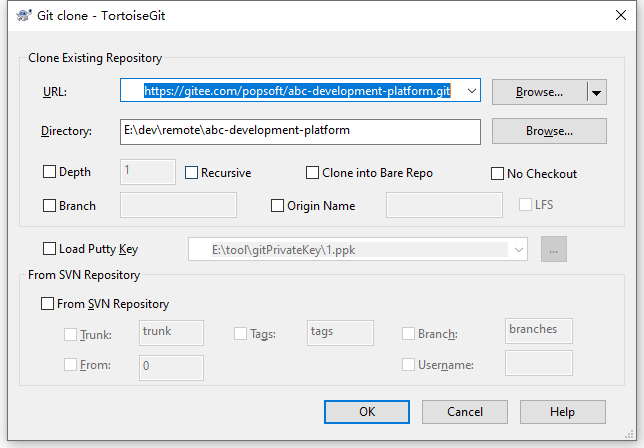The height and width of the screenshot is (448, 644).
Task: Click the URL: label
Action: click(55, 92)
